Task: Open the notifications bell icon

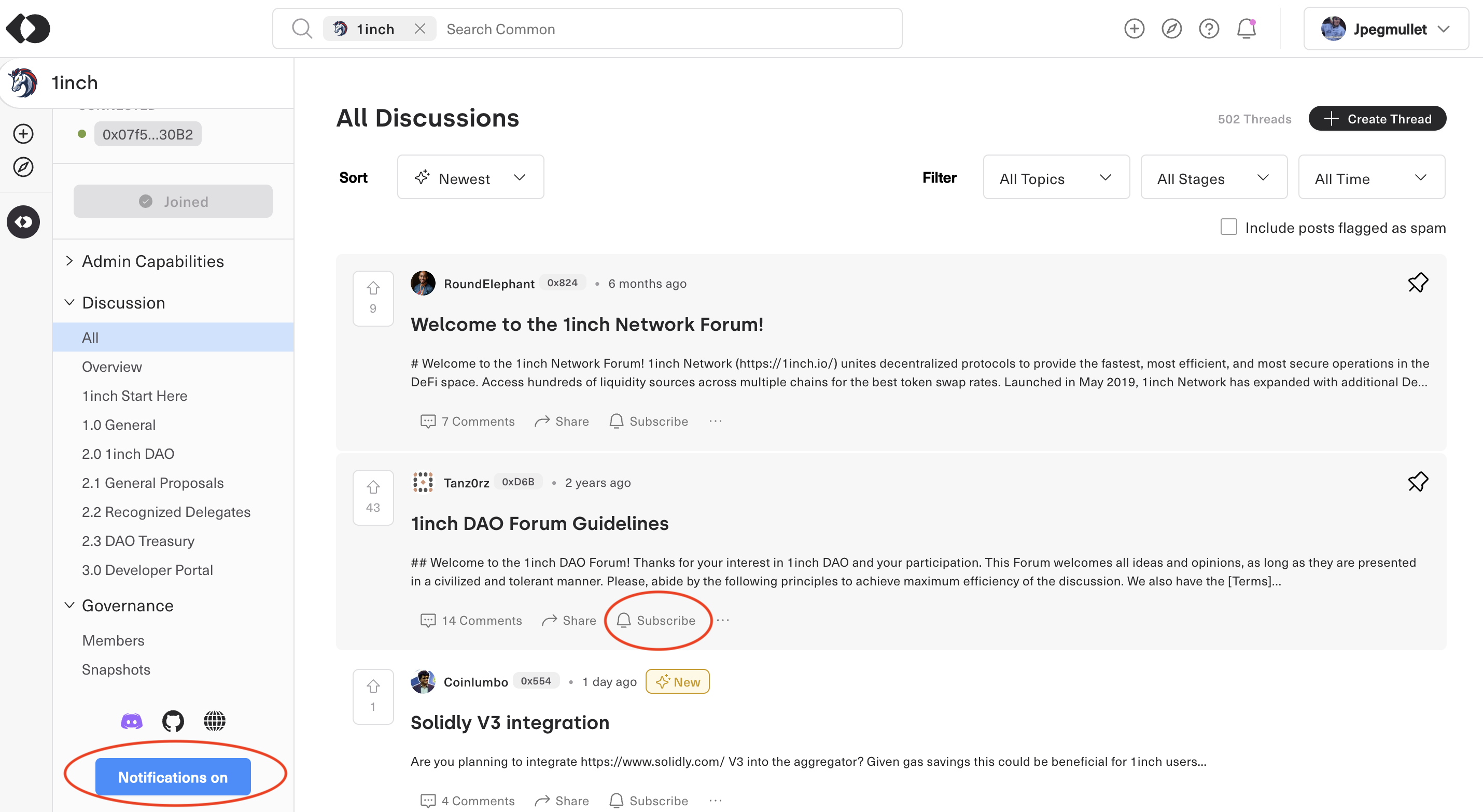Action: [1246, 29]
